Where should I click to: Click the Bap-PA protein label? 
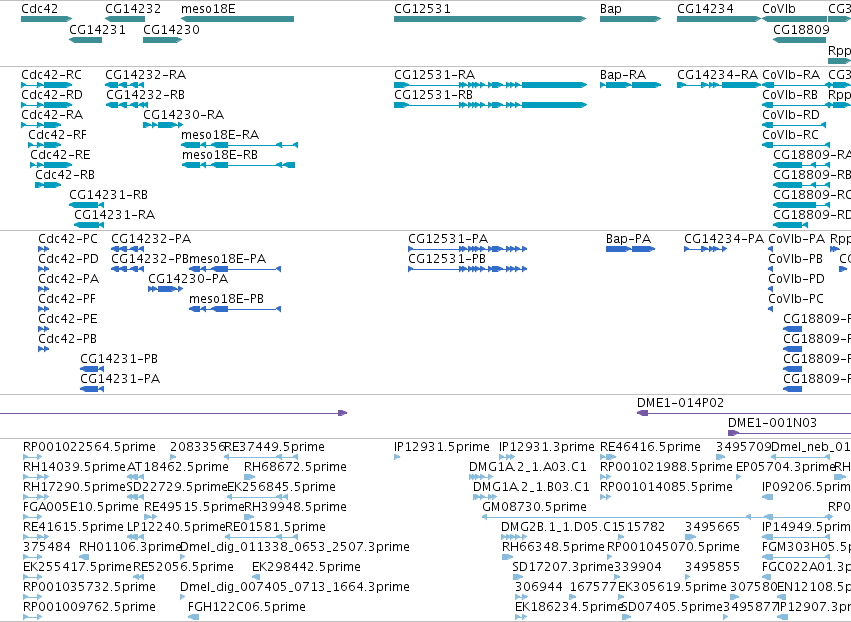click(x=628, y=239)
